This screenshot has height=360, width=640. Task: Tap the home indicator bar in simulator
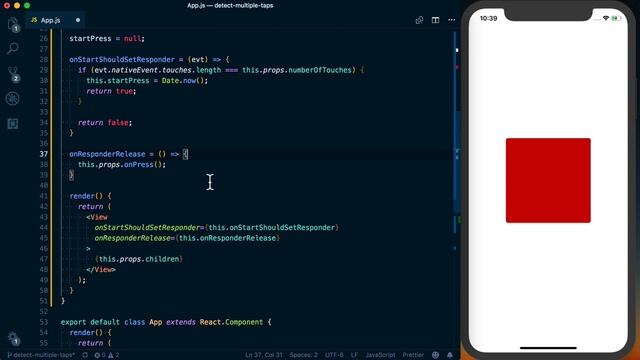click(548, 348)
